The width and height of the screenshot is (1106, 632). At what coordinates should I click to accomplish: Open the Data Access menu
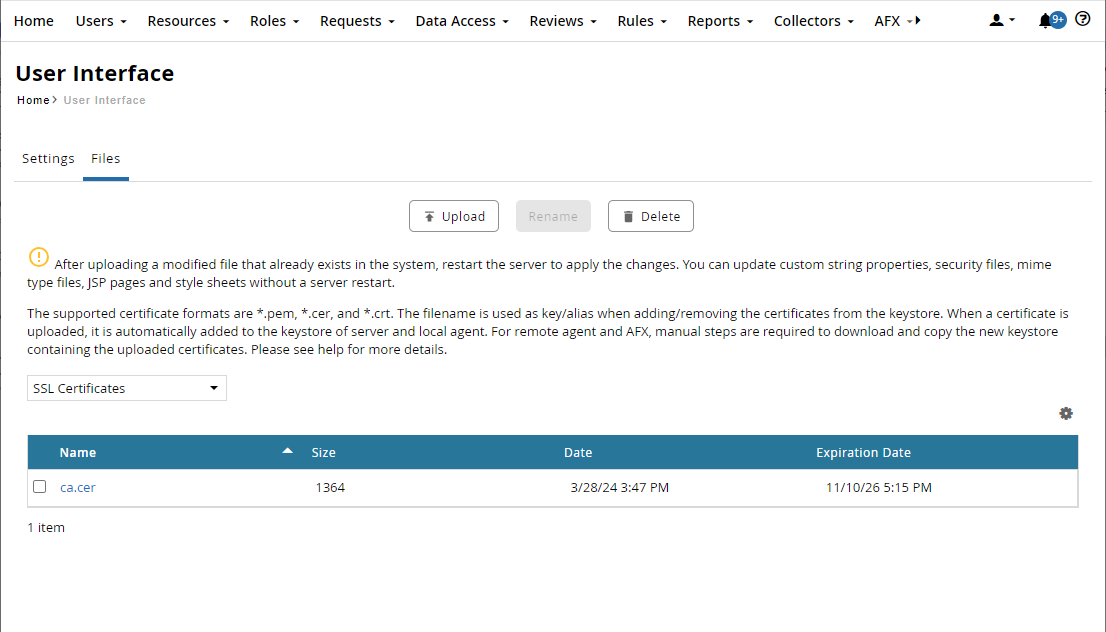coord(461,21)
